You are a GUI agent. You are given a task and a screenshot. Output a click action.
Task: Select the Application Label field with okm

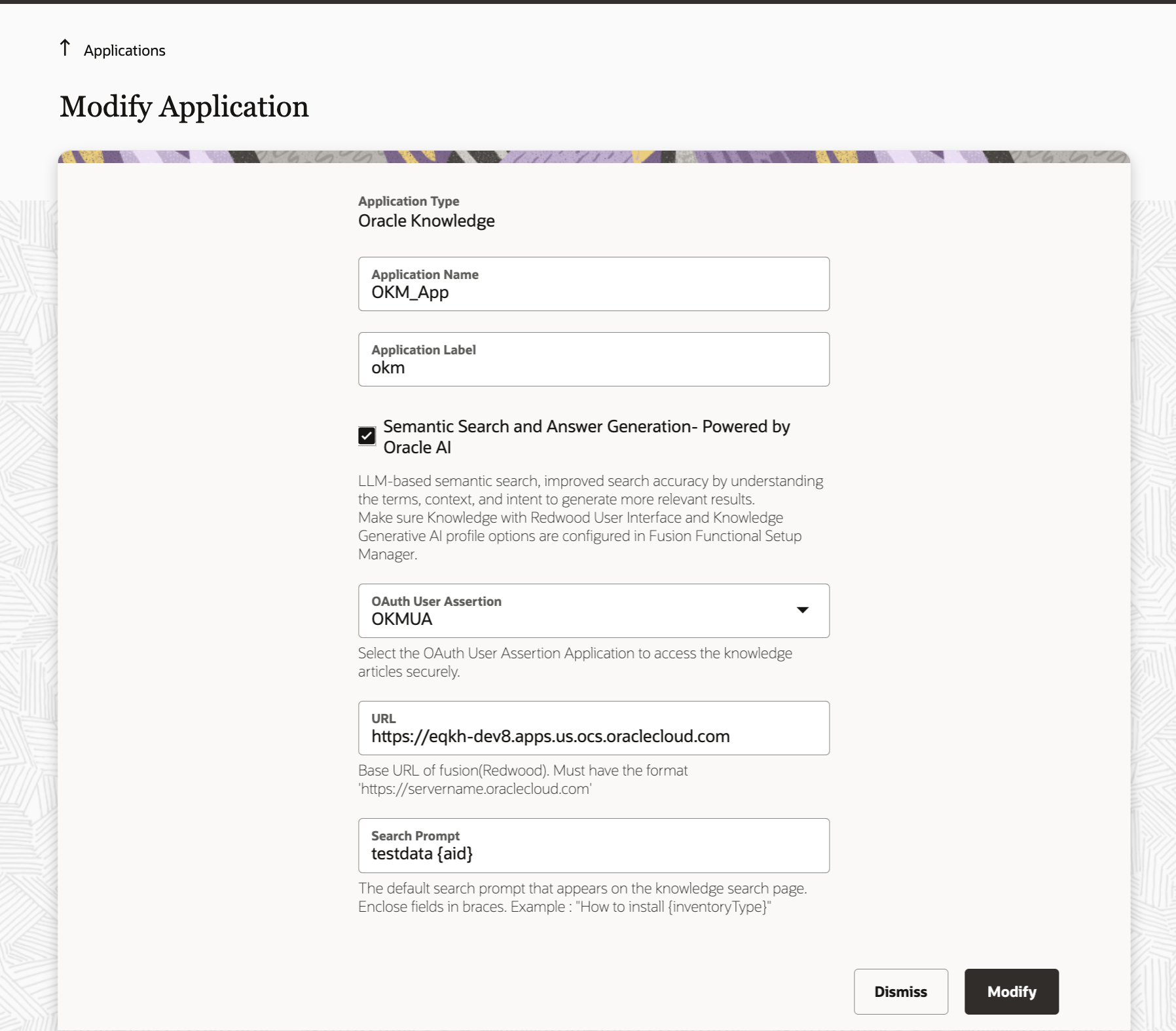pos(594,359)
